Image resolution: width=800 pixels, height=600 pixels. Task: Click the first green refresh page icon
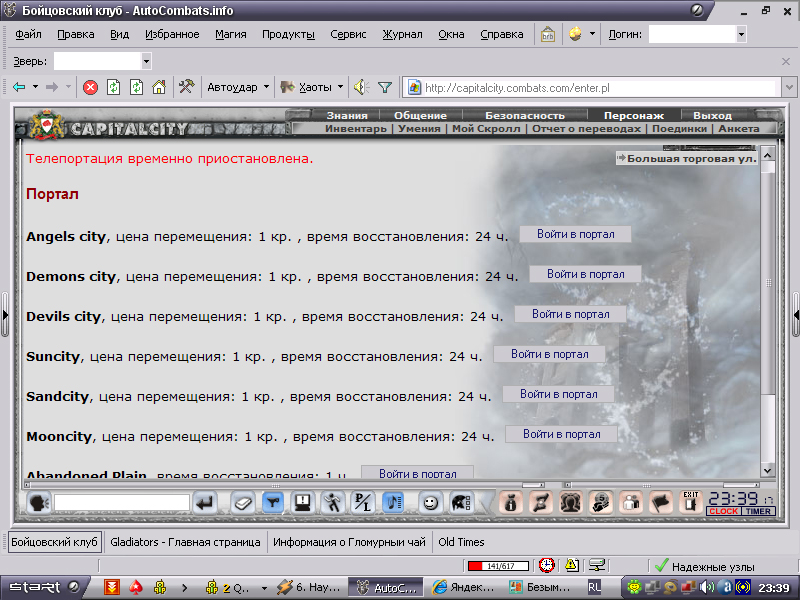(113, 87)
